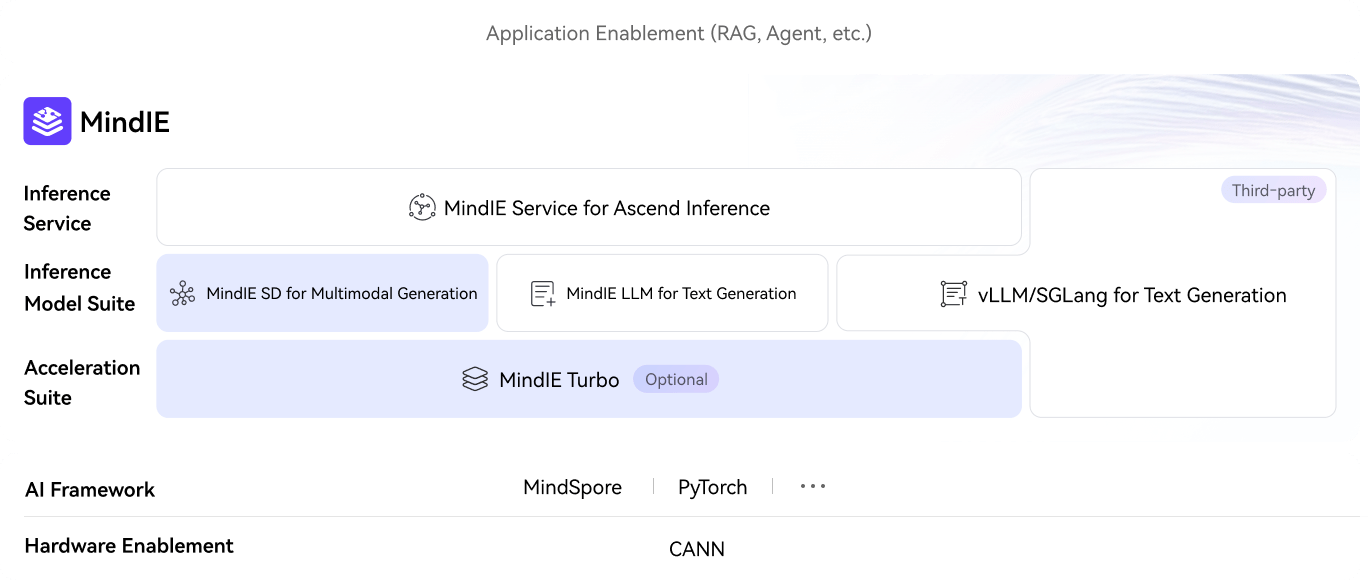The height and width of the screenshot is (580, 1368).
Task: Click the MindIE Service network icon
Action: tap(422, 208)
